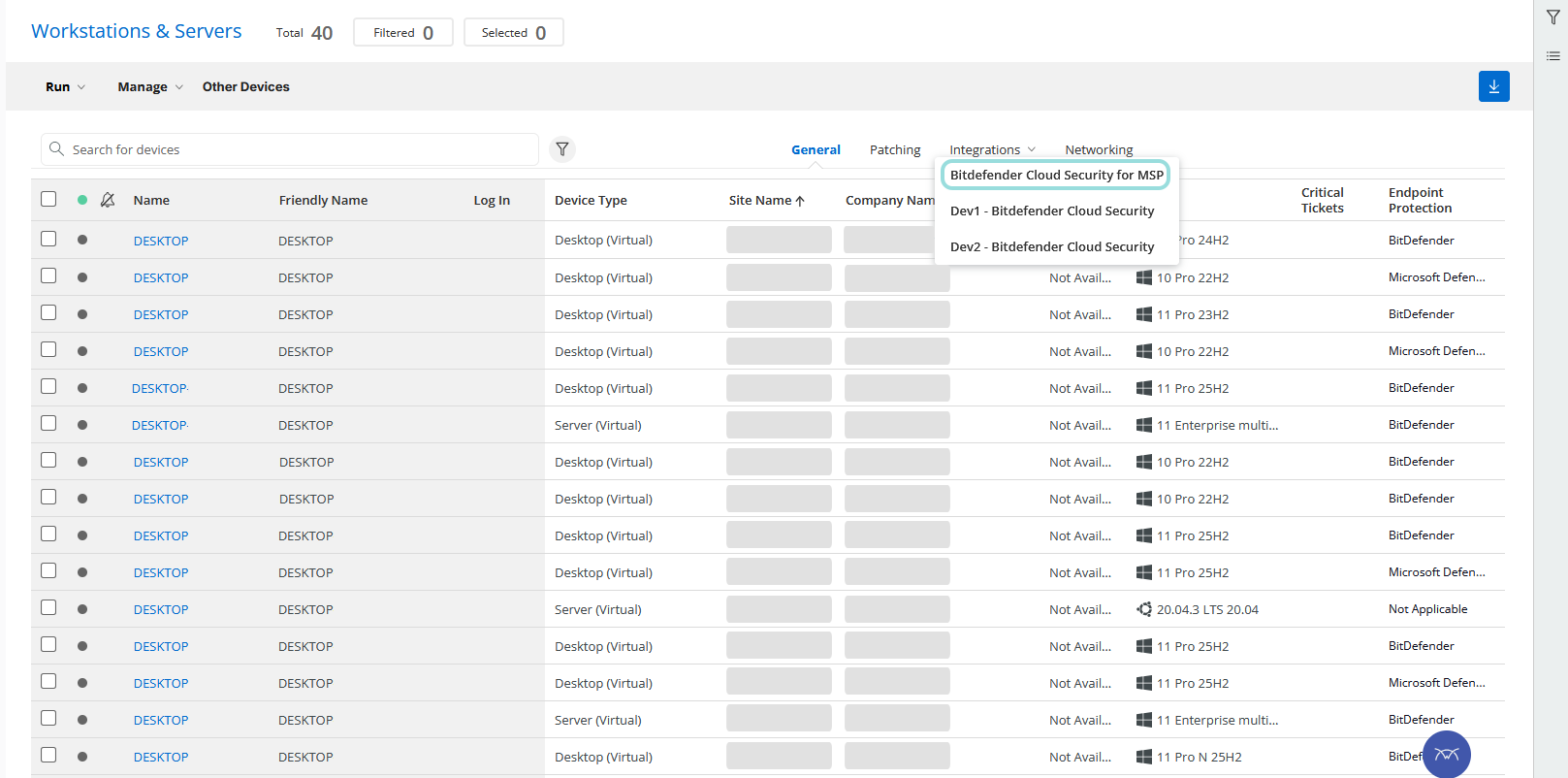Open the DESKTOP link in the 11 Pro N 25H2 row
This screenshot has width=1568, height=778.
161,757
